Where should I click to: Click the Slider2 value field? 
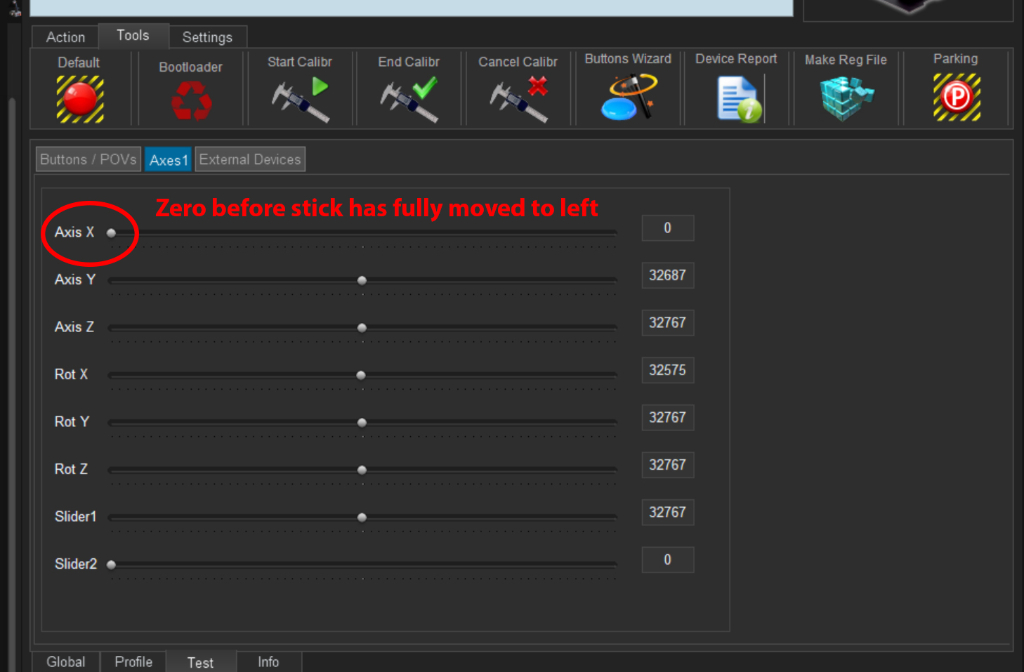[x=667, y=560]
